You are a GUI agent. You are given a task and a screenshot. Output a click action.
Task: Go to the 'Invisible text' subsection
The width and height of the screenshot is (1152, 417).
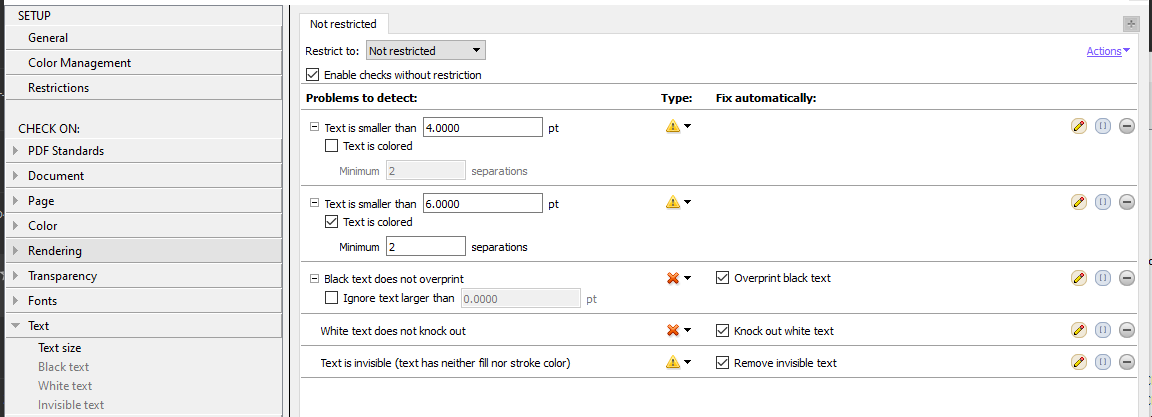(x=71, y=405)
